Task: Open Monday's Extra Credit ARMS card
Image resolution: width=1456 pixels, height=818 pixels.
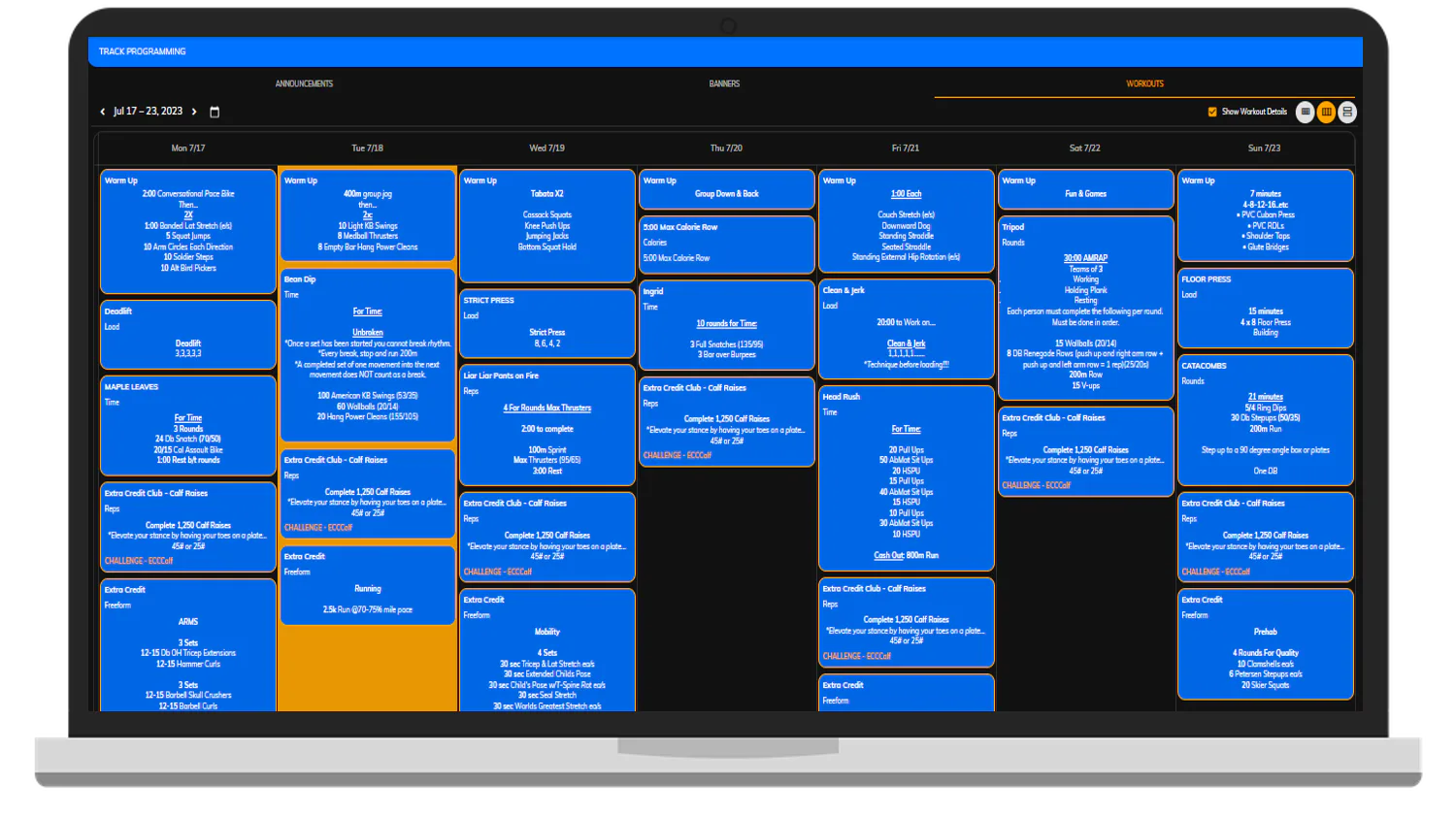Action: 188,646
